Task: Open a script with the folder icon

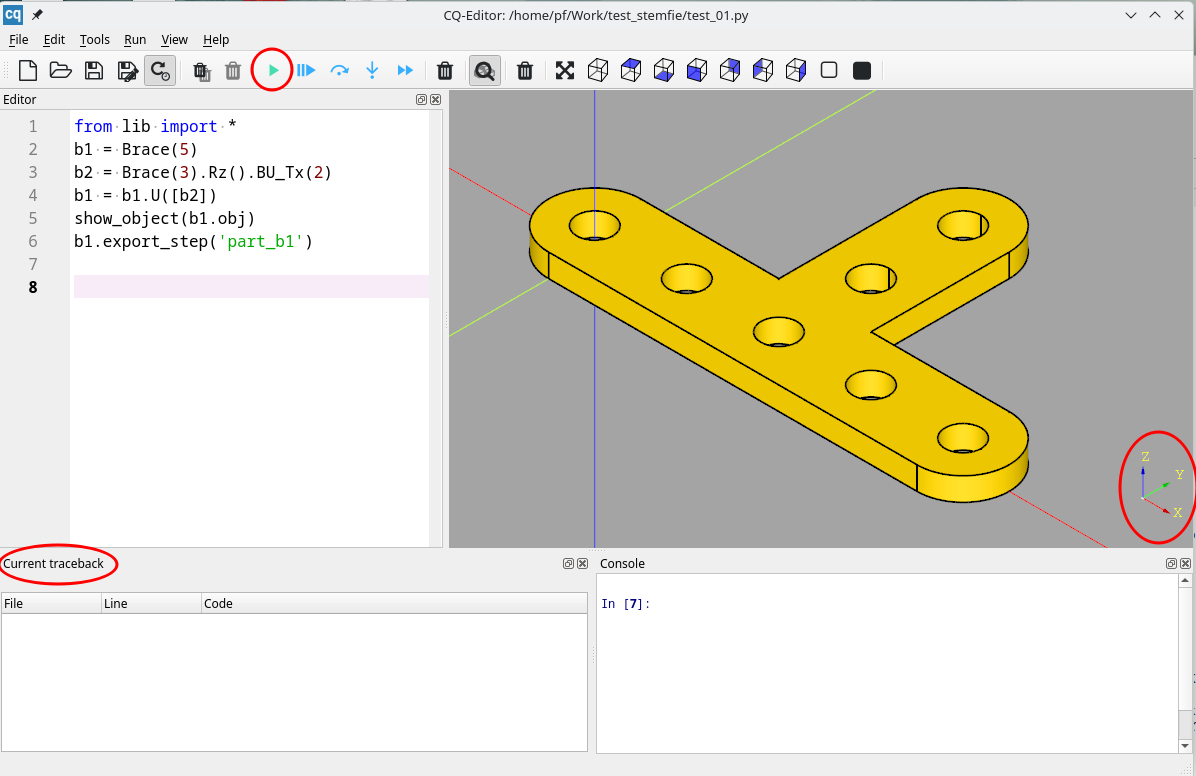Action: click(x=61, y=70)
